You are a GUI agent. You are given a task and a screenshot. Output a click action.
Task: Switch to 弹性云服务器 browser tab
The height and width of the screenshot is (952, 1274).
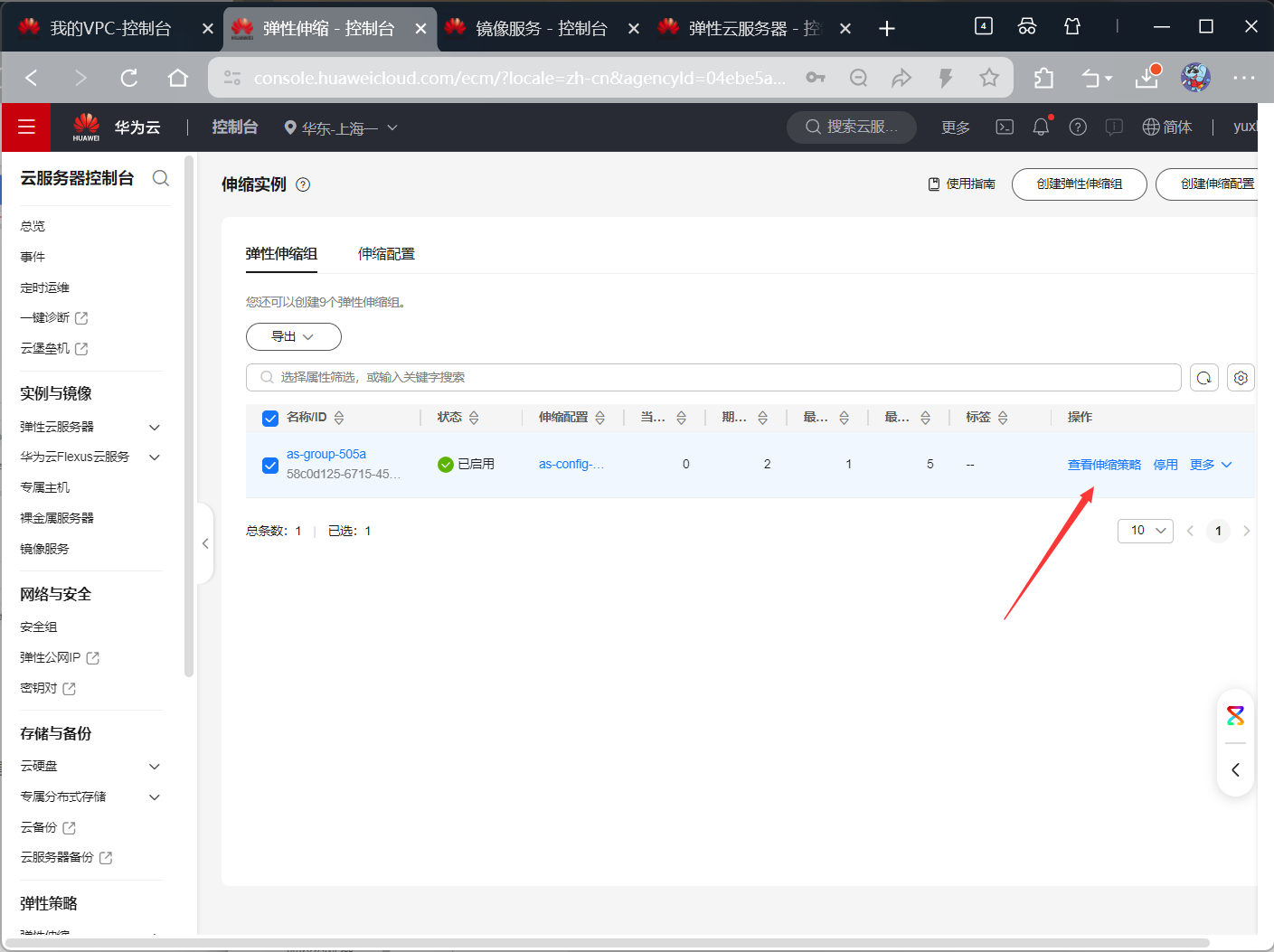click(755, 29)
